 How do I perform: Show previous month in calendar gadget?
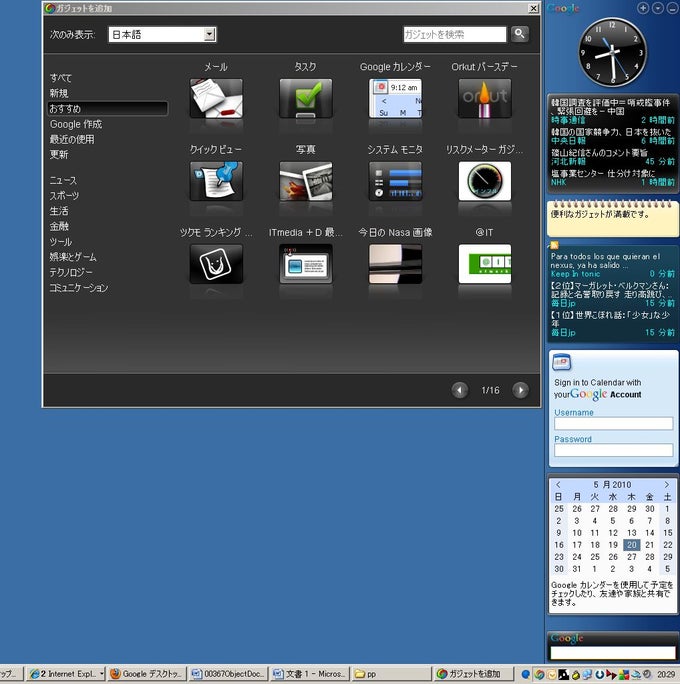tap(558, 485)
